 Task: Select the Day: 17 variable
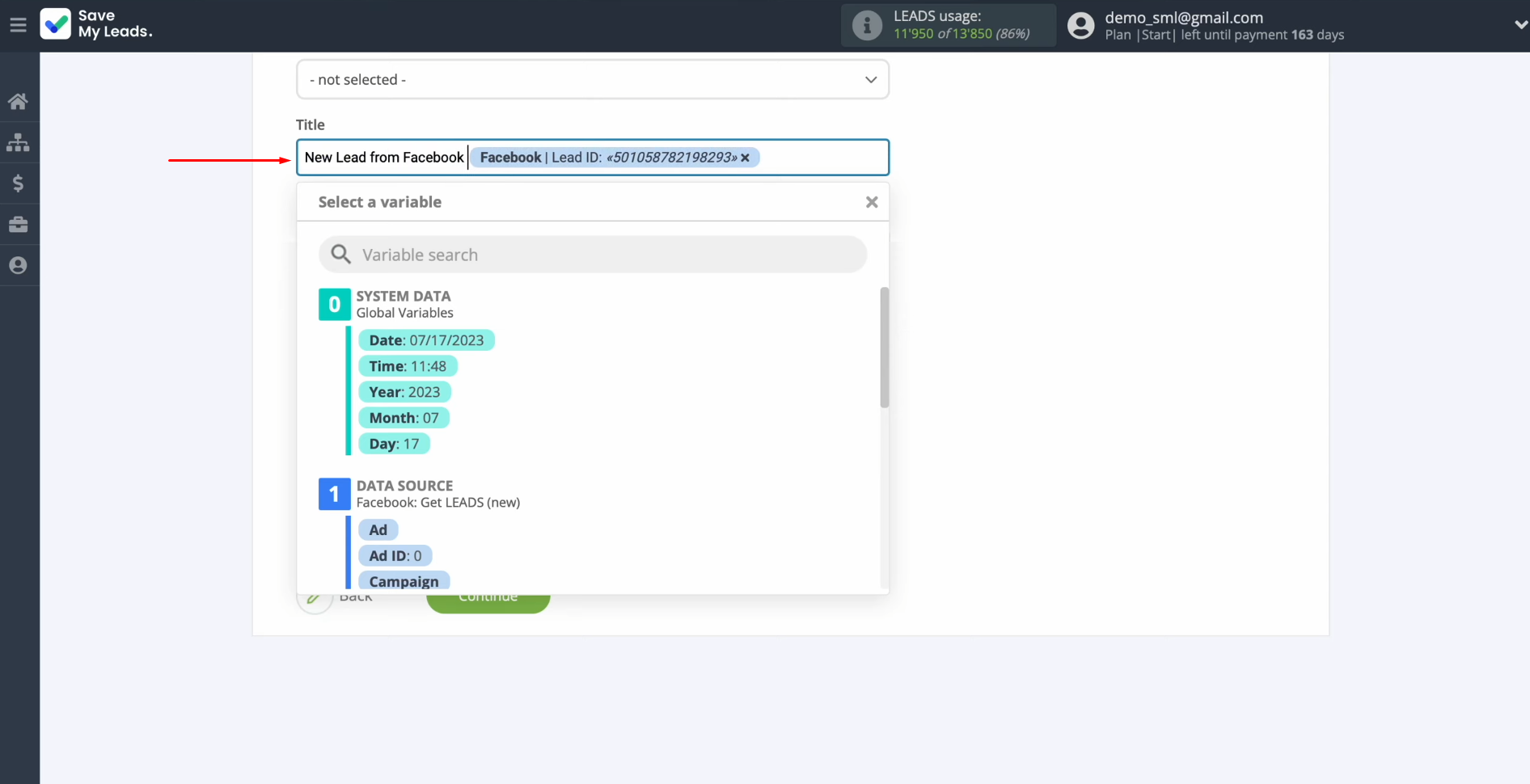point(394,444)
